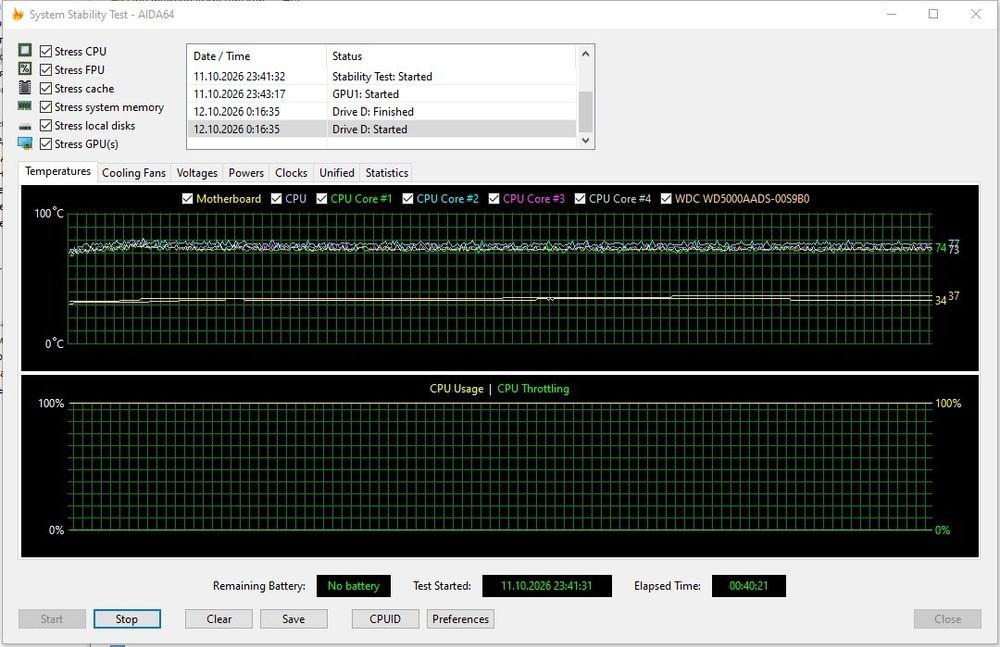Image resolution: width=1000 pixels, height=647 pixels.
Task: Select the Powers tab
Action: (x=246, y=173)
